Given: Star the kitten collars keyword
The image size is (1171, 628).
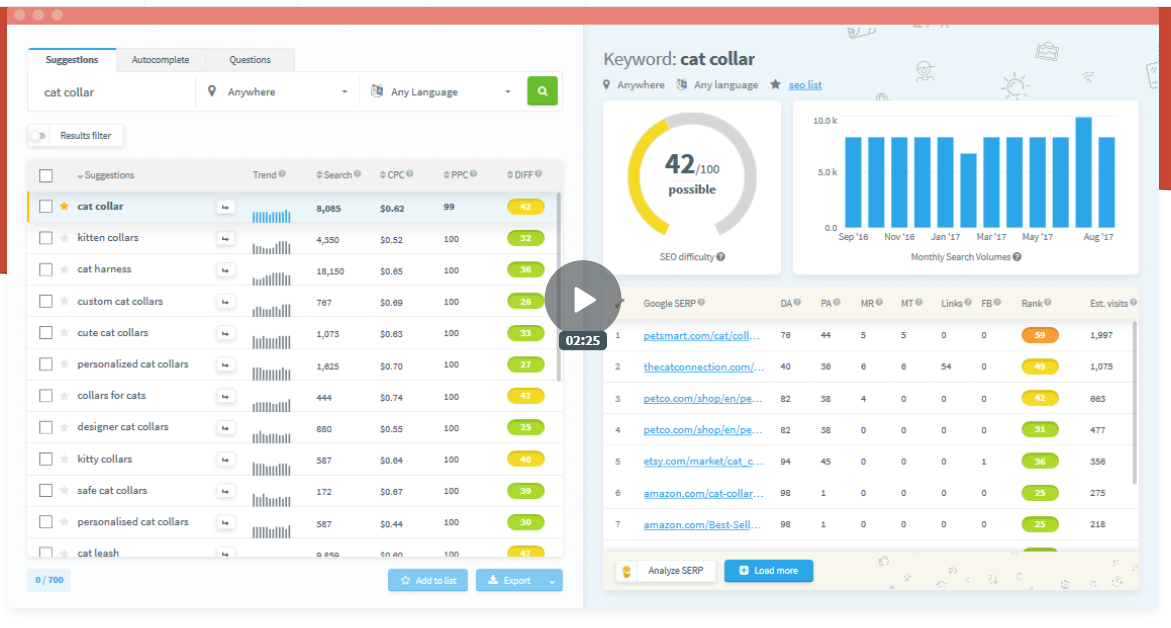Looking at the screenshot, I should pos(64,238).
